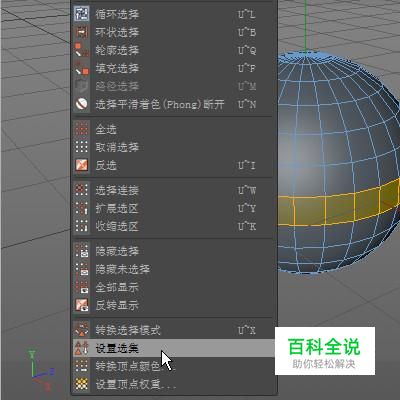Click the Hide Unselected (隐藏未选择) icon

click(x=82, y=269)
